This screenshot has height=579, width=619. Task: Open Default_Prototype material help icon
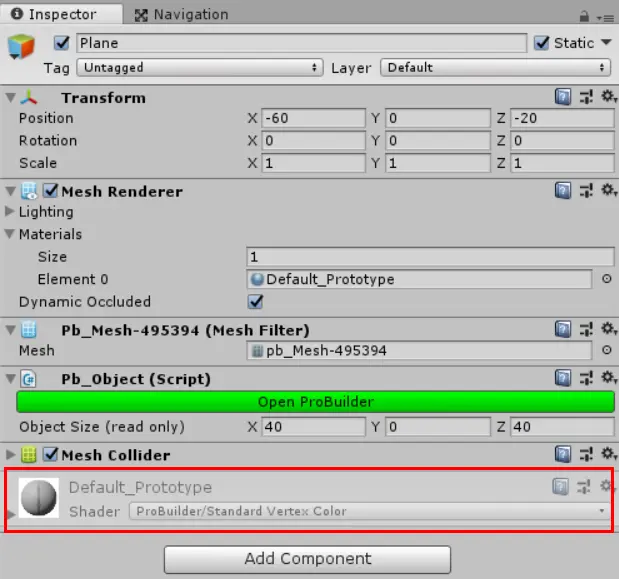pos(560,487)
